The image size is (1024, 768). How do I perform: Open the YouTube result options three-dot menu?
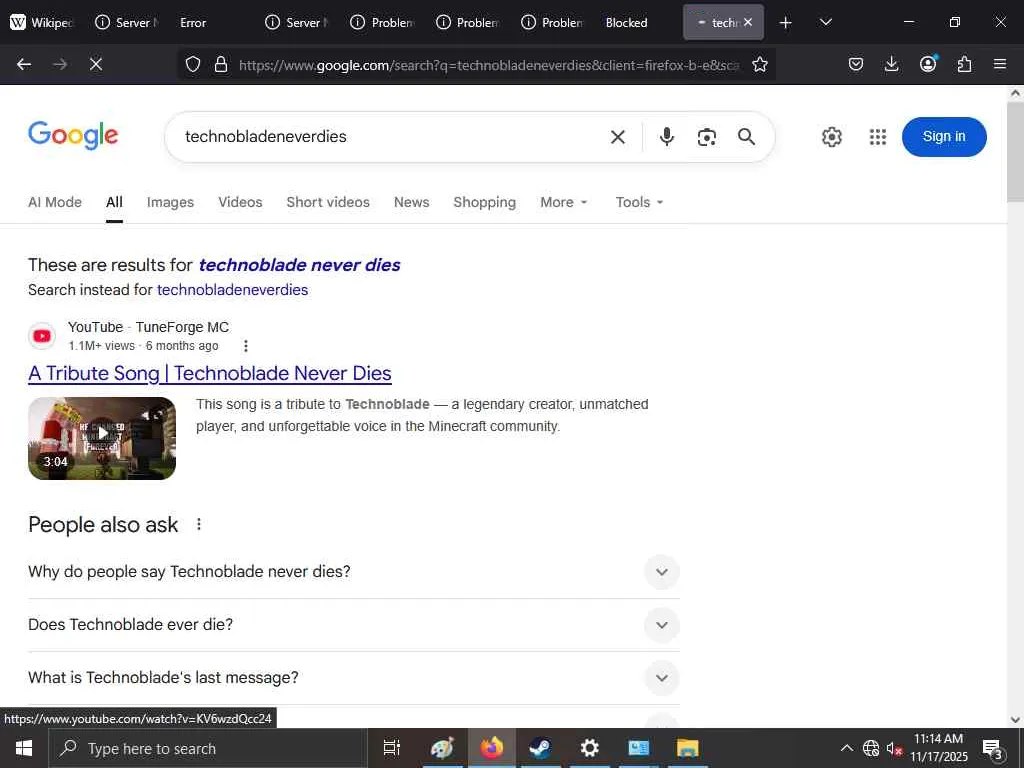(x=246, y=346)
